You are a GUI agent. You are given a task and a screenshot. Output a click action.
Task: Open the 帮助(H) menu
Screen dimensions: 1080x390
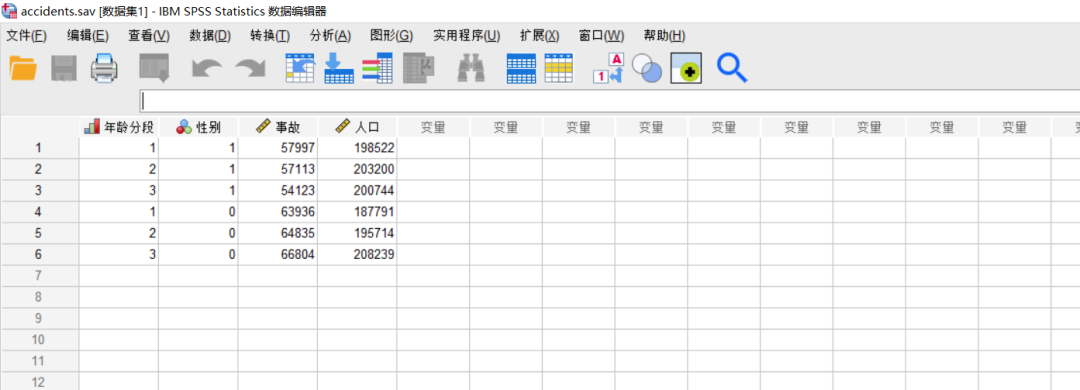click(x=664, y=36)
